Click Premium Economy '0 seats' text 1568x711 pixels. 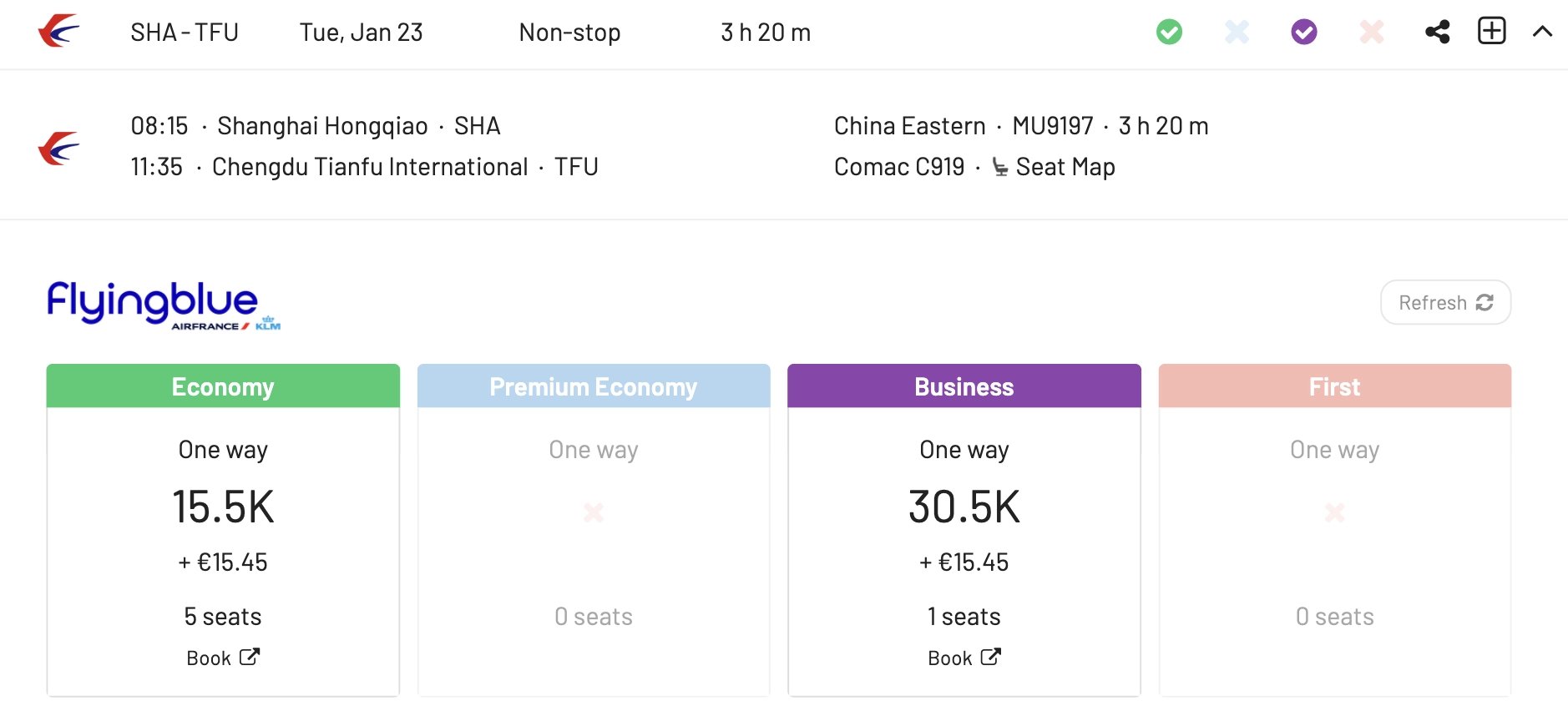point(594,617)
